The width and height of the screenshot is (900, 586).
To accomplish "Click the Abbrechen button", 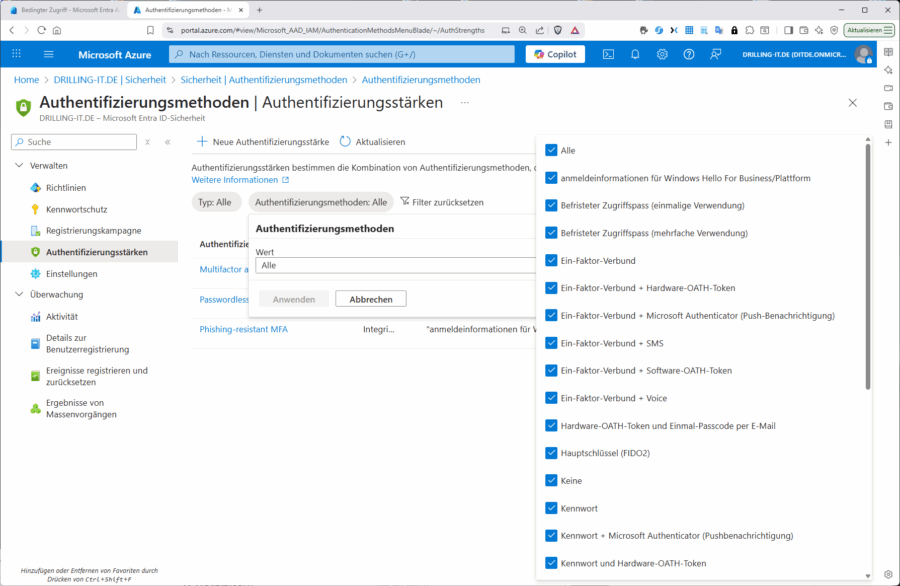I will pyautogui.click(x=371, y=299).
